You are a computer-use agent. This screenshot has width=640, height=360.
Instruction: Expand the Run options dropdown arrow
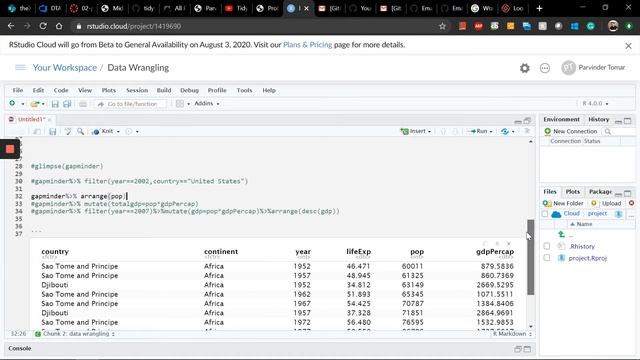(x=491, y=131)
